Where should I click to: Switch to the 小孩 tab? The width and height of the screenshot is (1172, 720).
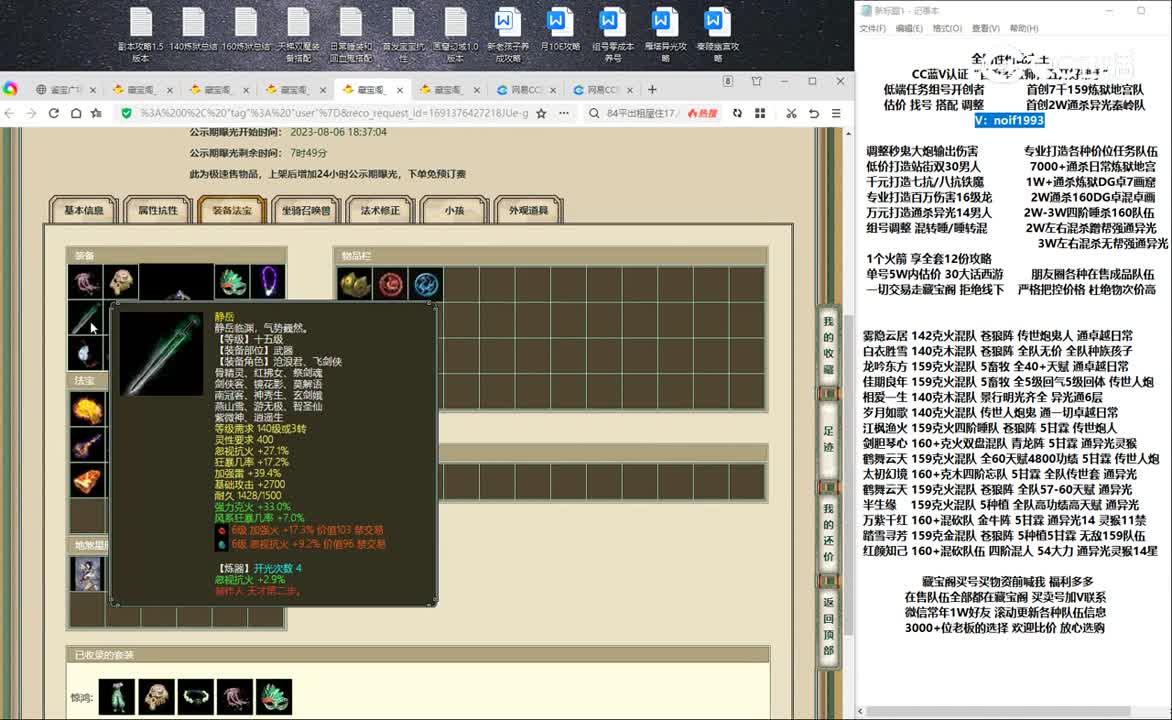[454, 210]
